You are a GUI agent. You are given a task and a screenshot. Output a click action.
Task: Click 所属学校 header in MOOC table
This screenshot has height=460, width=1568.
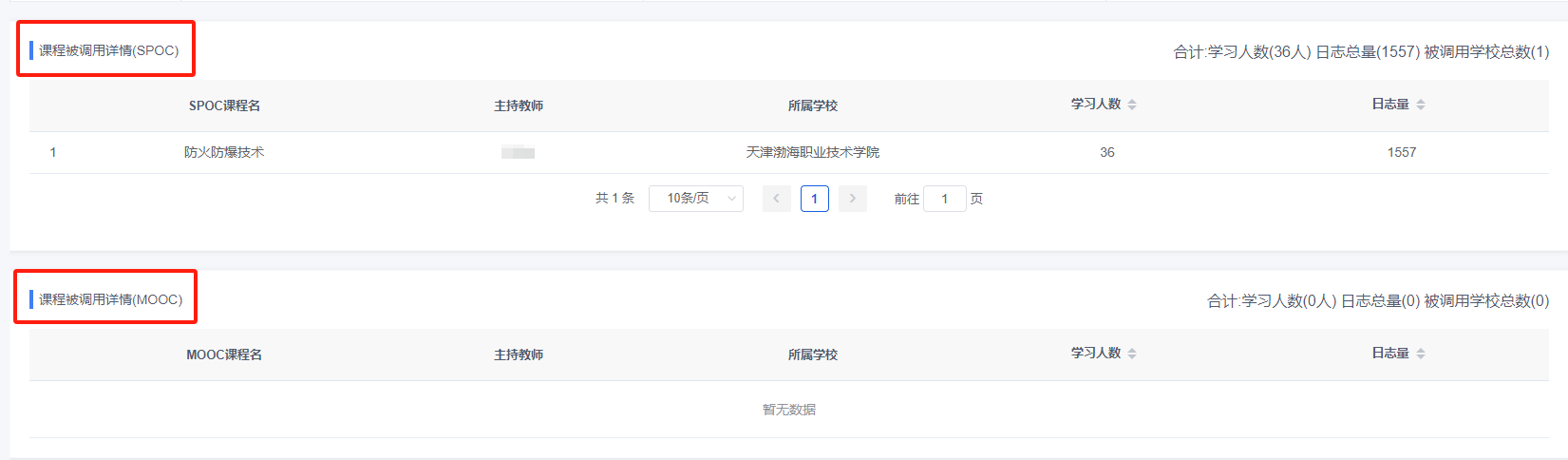(813, 355)
